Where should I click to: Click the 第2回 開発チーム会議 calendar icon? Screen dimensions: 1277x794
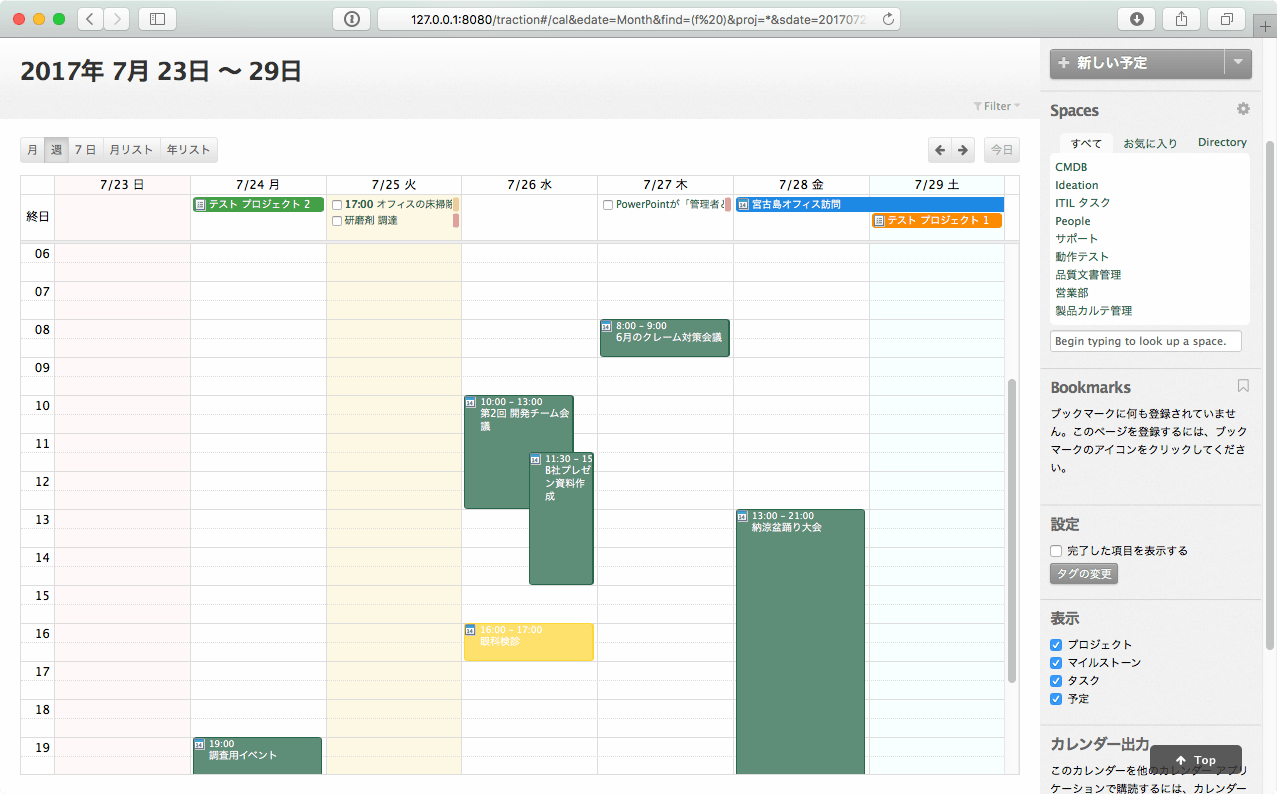471,402
